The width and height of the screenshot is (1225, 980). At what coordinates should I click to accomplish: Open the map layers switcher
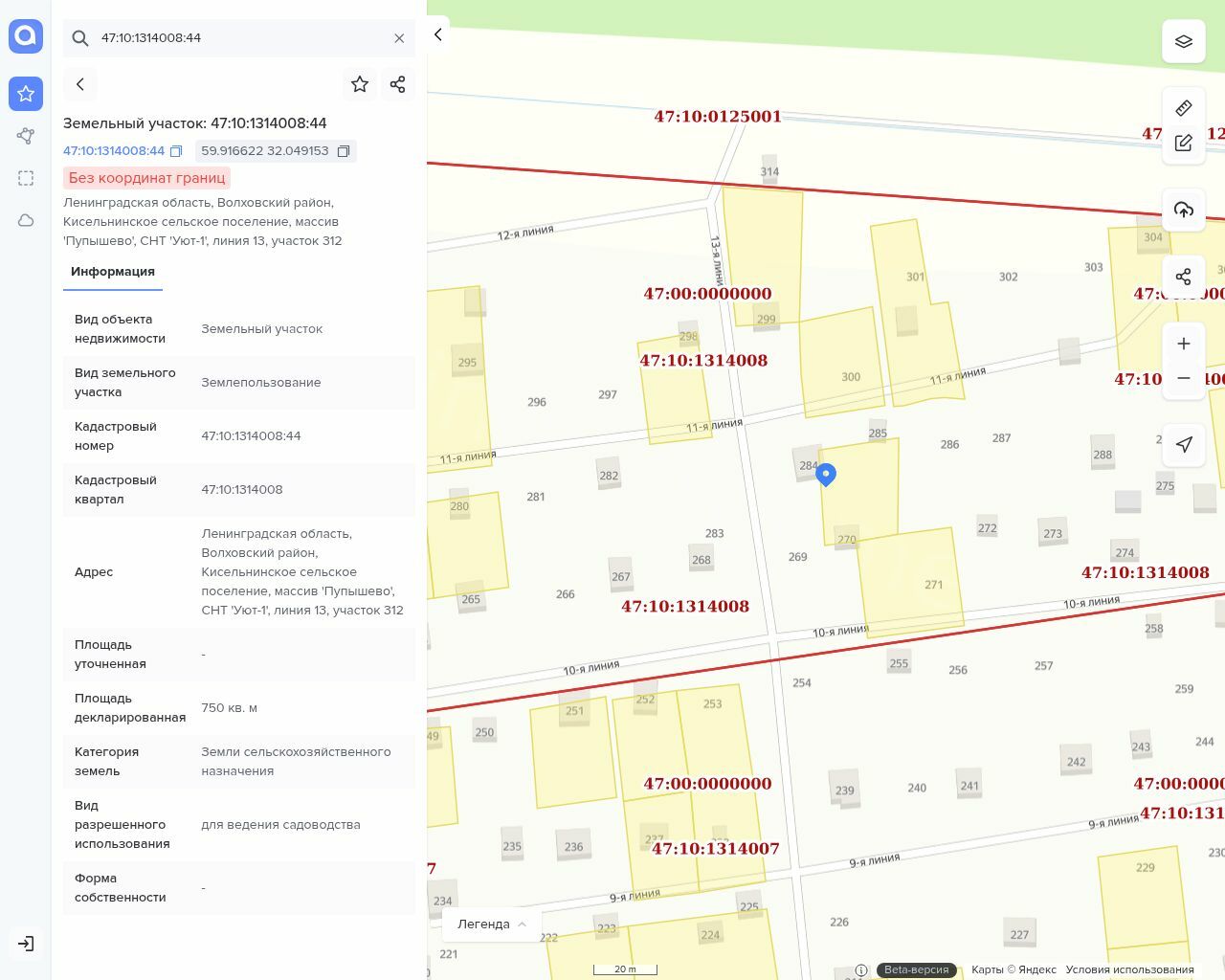click(x=1183, y=41)
